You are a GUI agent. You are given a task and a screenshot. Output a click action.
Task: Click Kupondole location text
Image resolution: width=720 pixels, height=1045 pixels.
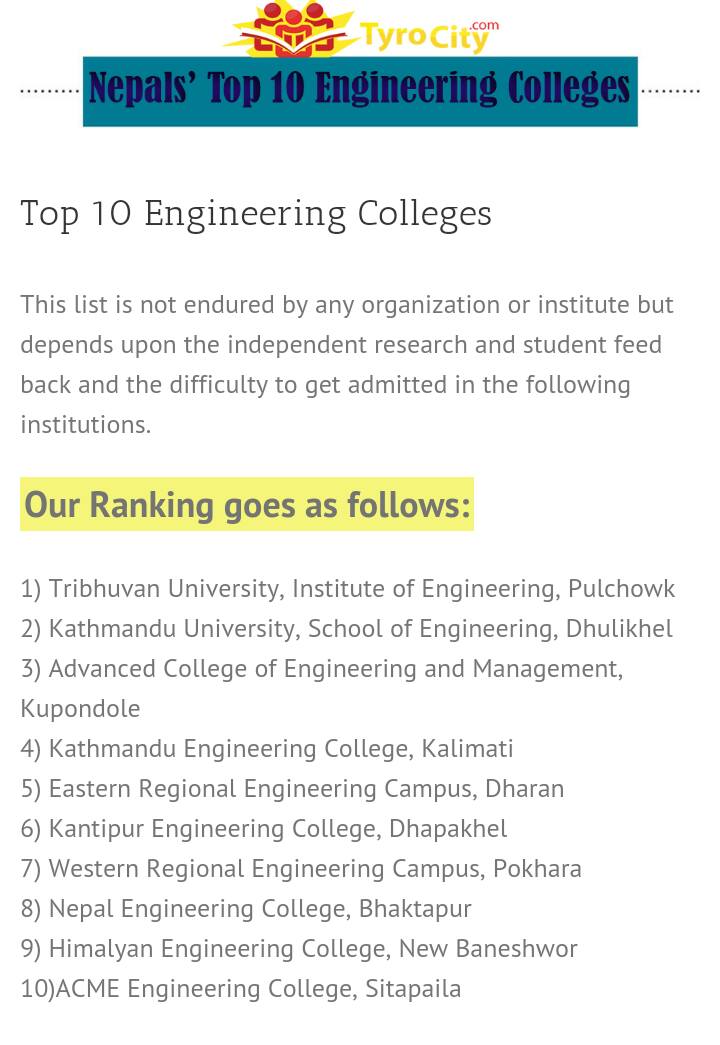tap(80, 708)
